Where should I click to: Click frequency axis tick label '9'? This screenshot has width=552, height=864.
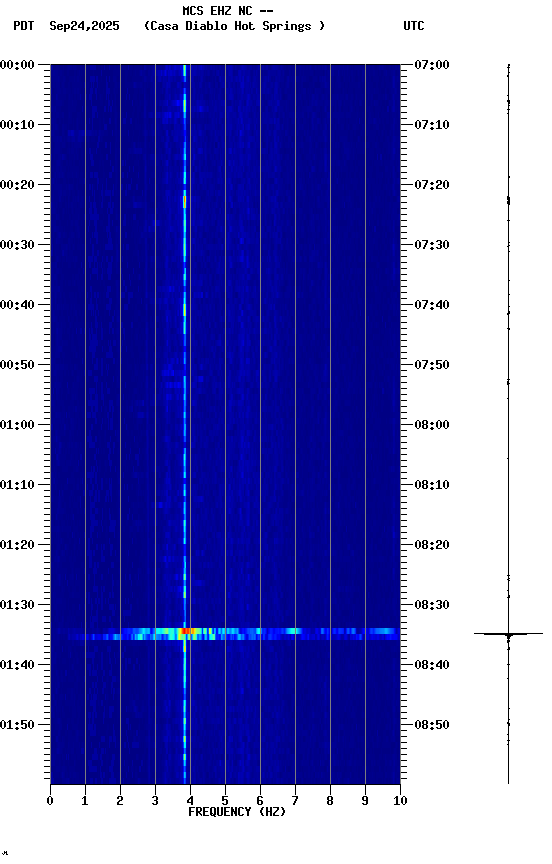click(x=365, y=801)
